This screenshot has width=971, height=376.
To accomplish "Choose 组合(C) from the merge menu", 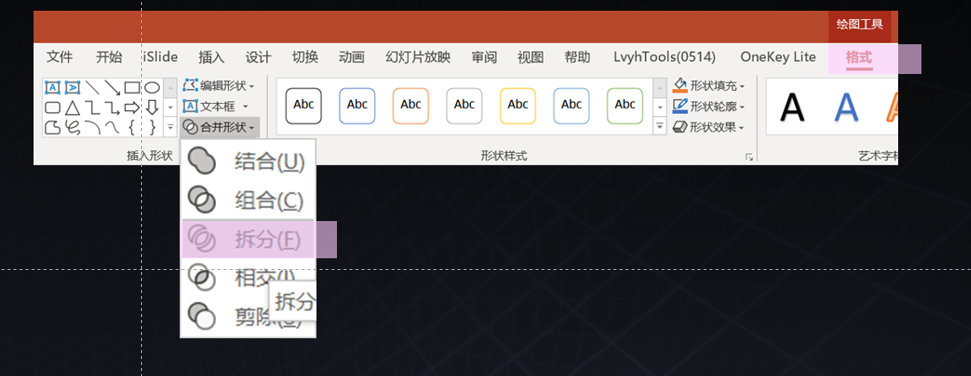I will [248, 200].
